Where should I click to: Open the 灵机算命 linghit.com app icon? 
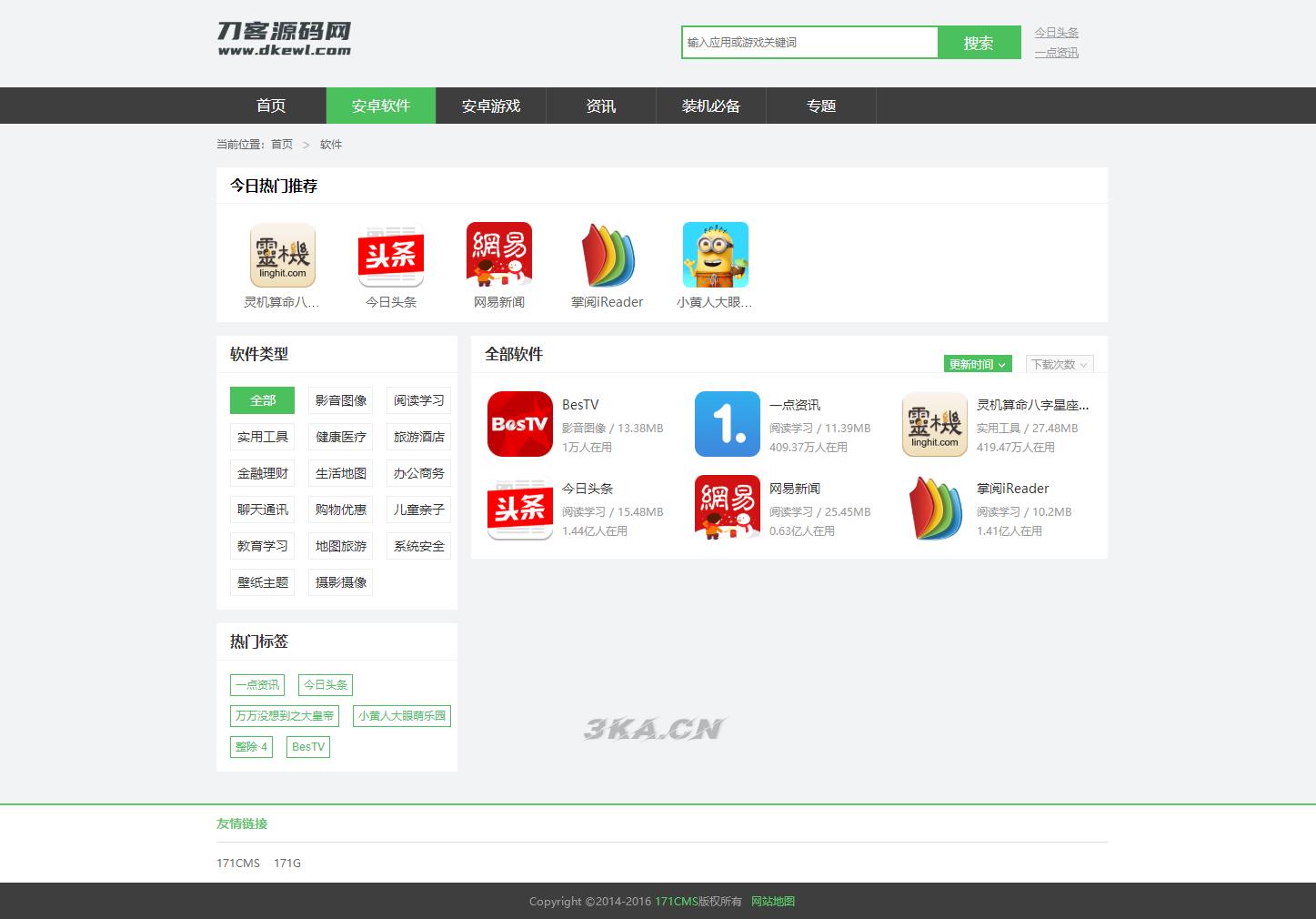[x=282, y=255]
